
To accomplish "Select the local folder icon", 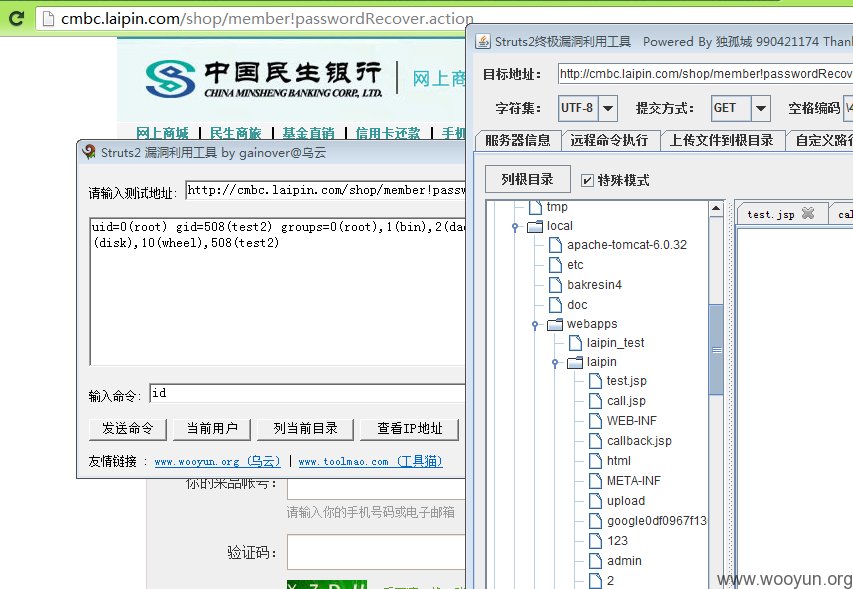I will tap(535, 226).
